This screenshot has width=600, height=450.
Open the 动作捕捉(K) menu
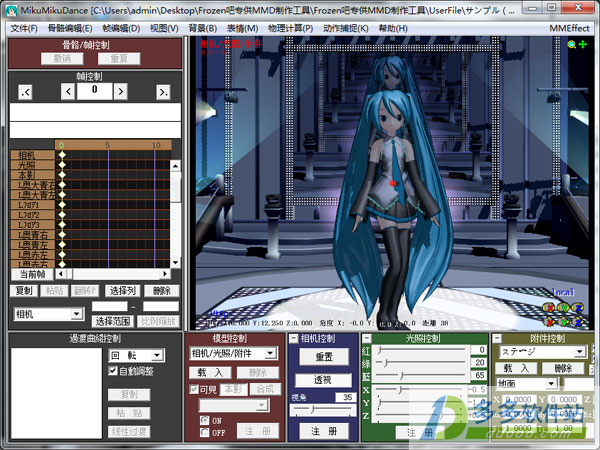click(x=346, y=28)
